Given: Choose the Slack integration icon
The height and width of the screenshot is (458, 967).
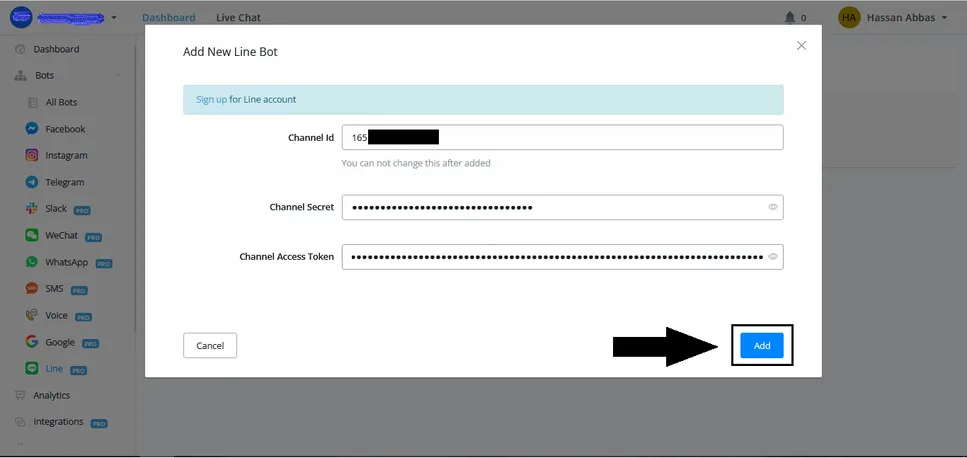Looking at the screenshot, I should coord(32,208).
